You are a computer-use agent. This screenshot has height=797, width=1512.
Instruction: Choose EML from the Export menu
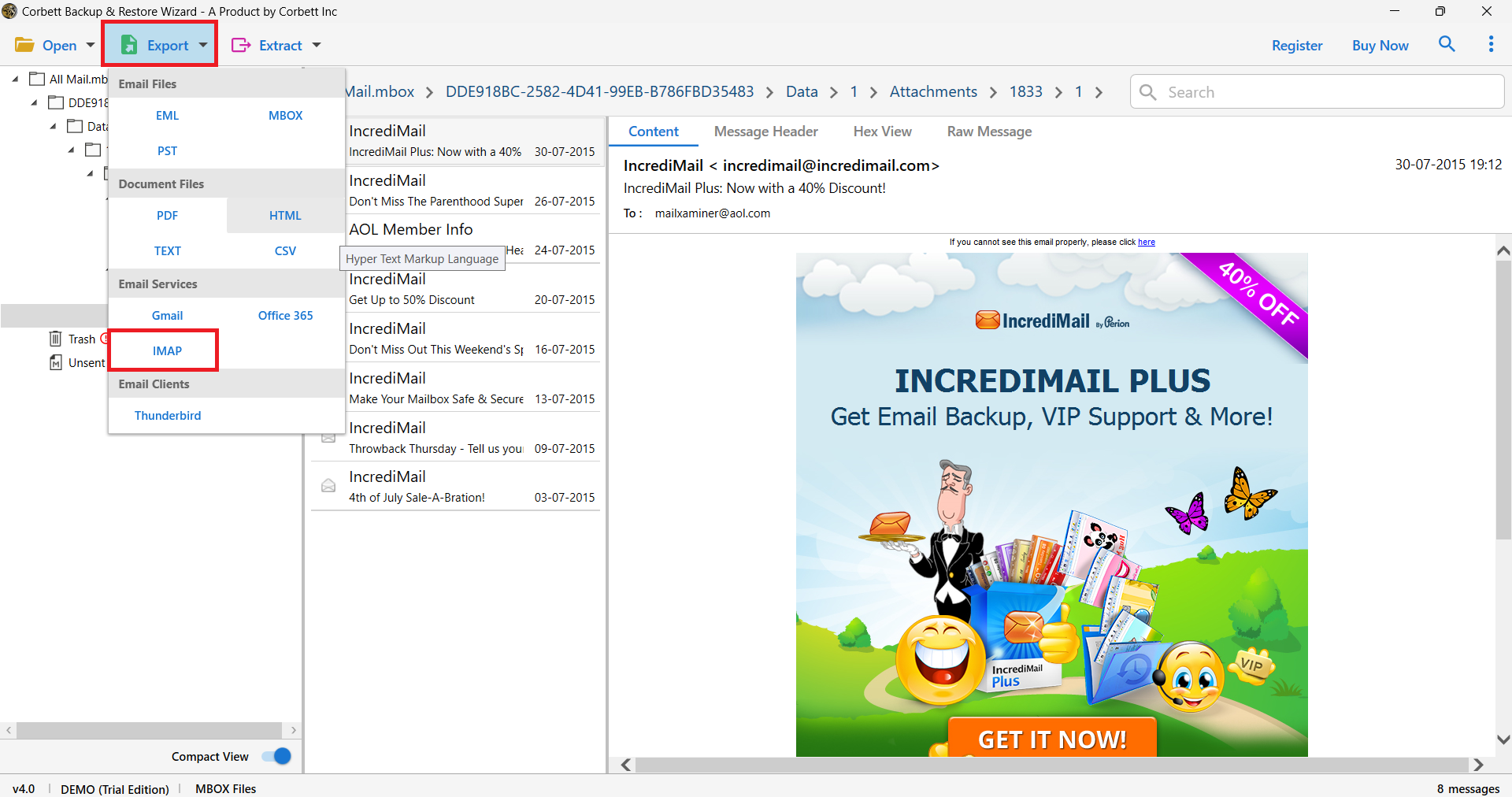tap(168, 115)
